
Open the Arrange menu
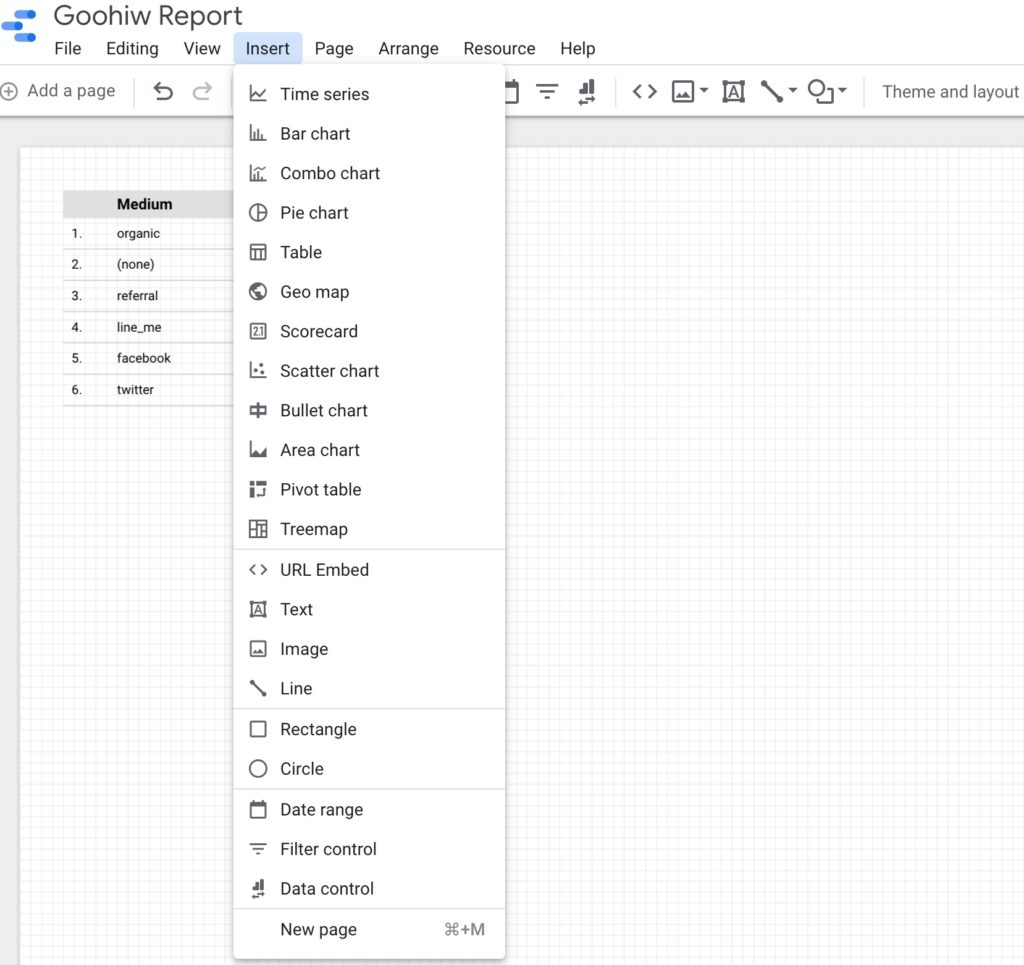[408, 48]
